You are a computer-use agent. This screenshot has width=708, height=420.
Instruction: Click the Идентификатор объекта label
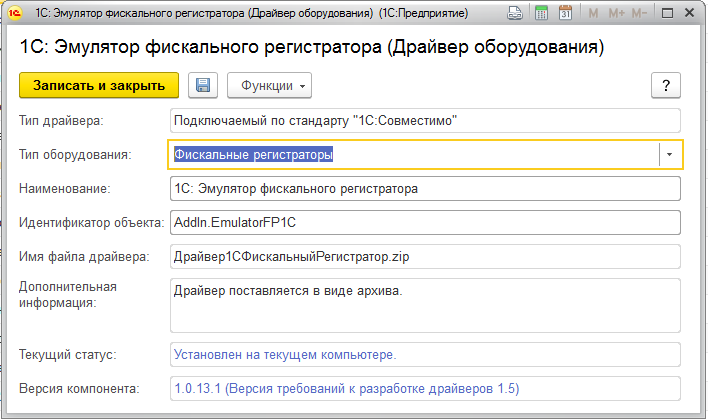coord(92,223)
